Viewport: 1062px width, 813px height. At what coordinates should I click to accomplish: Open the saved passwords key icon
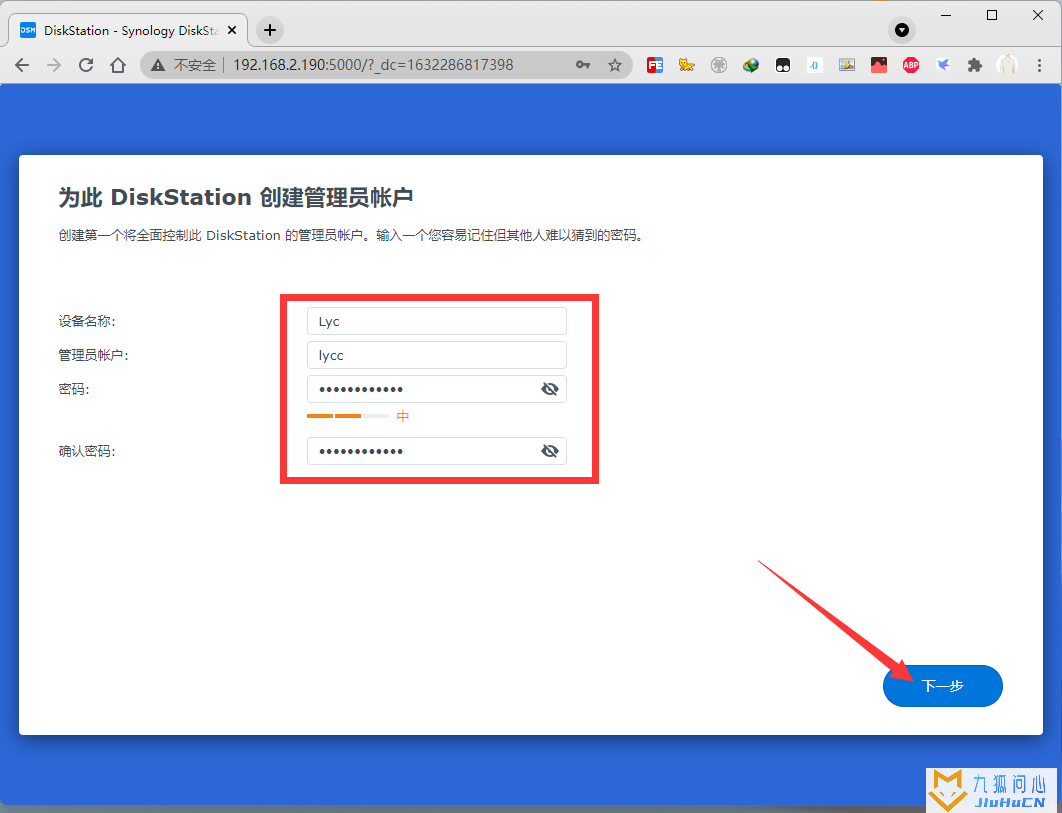pos(582,65)
